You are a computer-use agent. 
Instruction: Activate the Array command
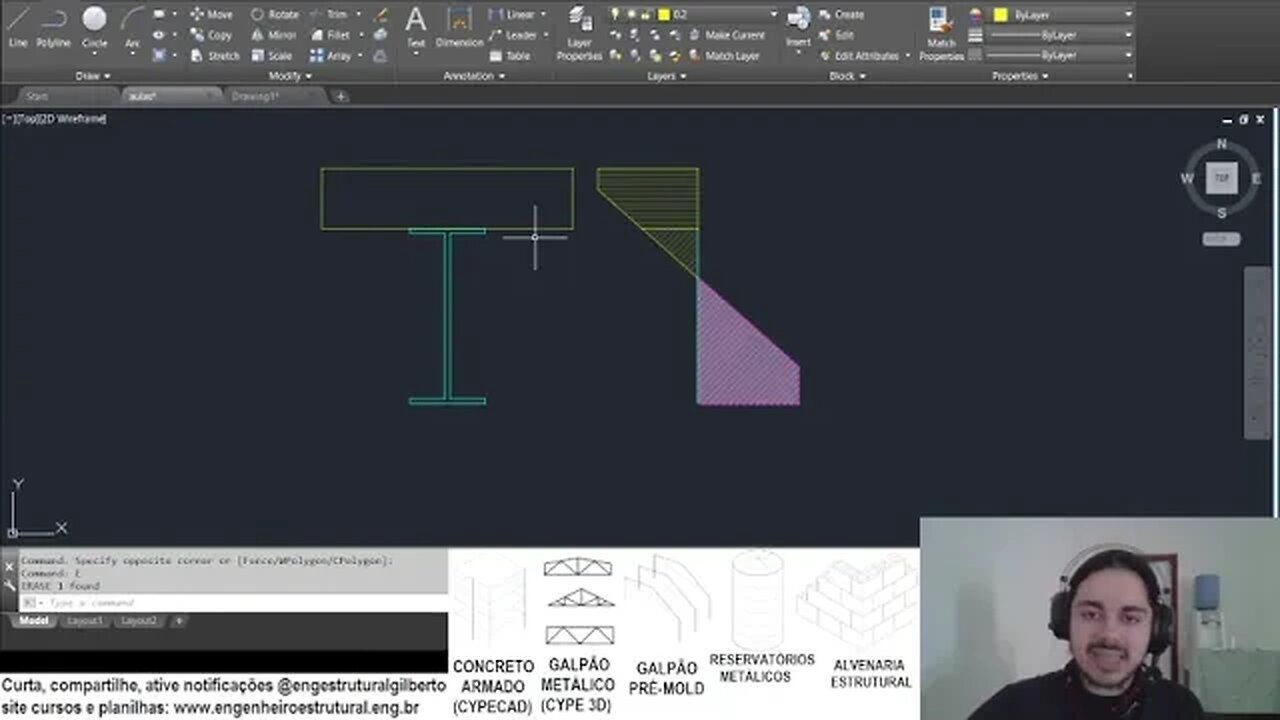(330, 56)
